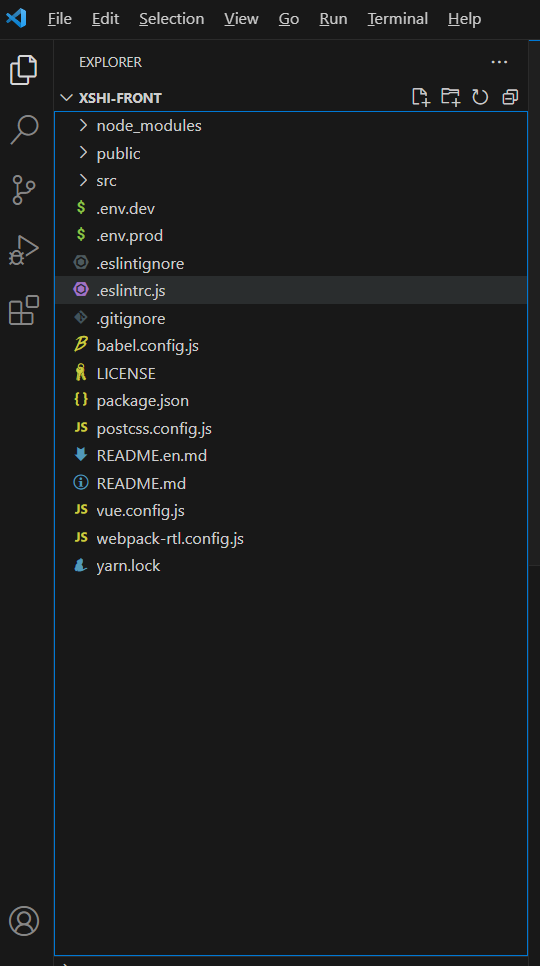Open the vue.config.js file
This screenshot has height=966, width=540.
click(x=291, y=511)
